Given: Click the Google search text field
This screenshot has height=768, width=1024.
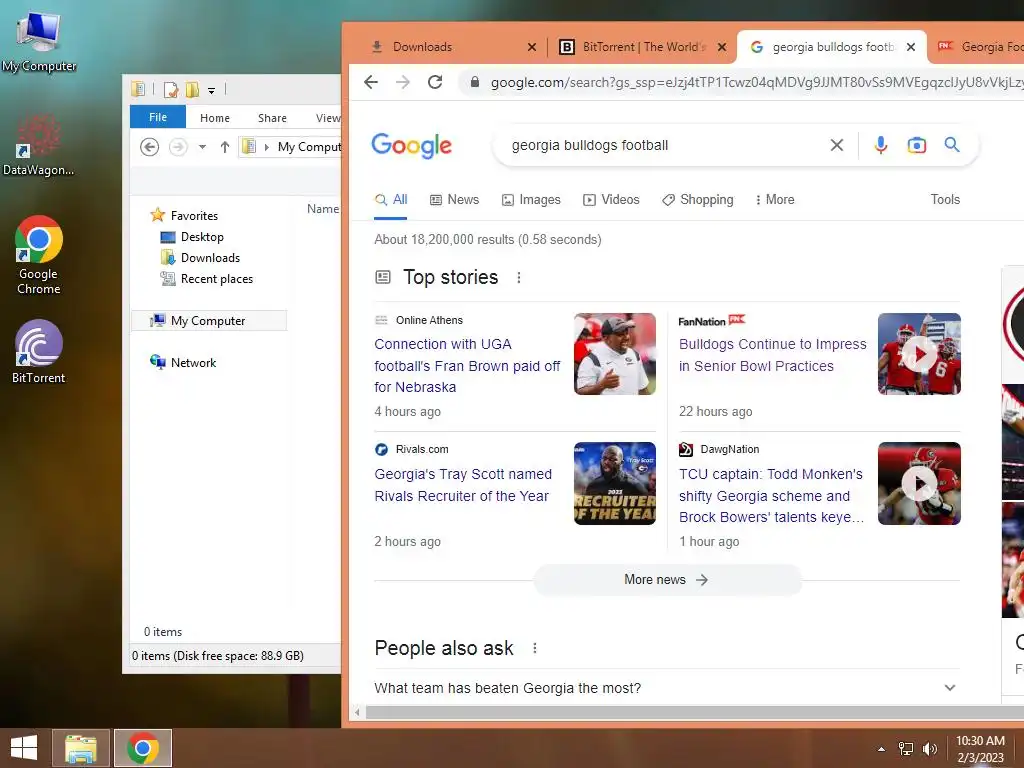Looking at the screenshot, I should point(663,145).
